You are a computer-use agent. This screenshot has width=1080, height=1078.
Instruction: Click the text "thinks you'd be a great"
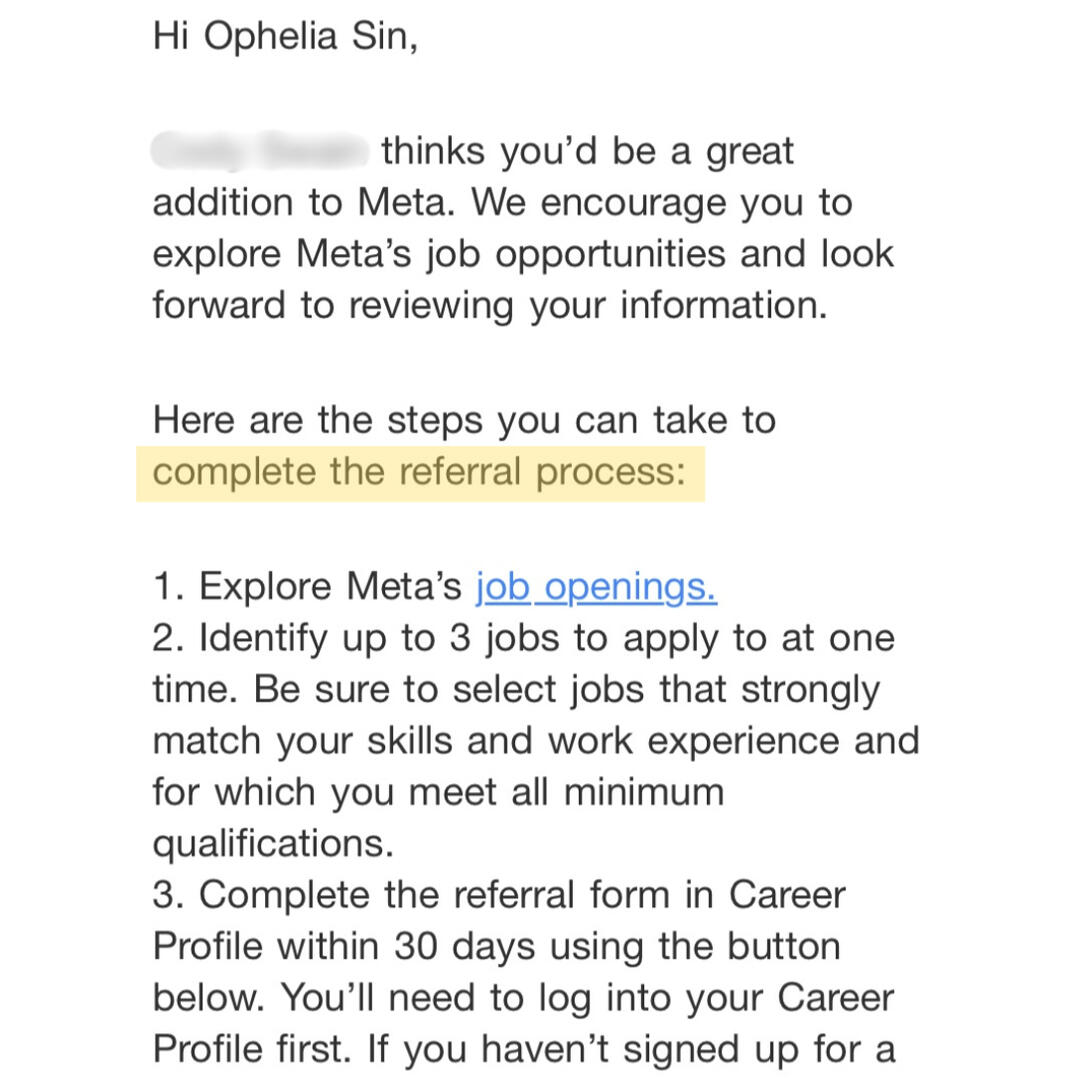pos(588,152)
